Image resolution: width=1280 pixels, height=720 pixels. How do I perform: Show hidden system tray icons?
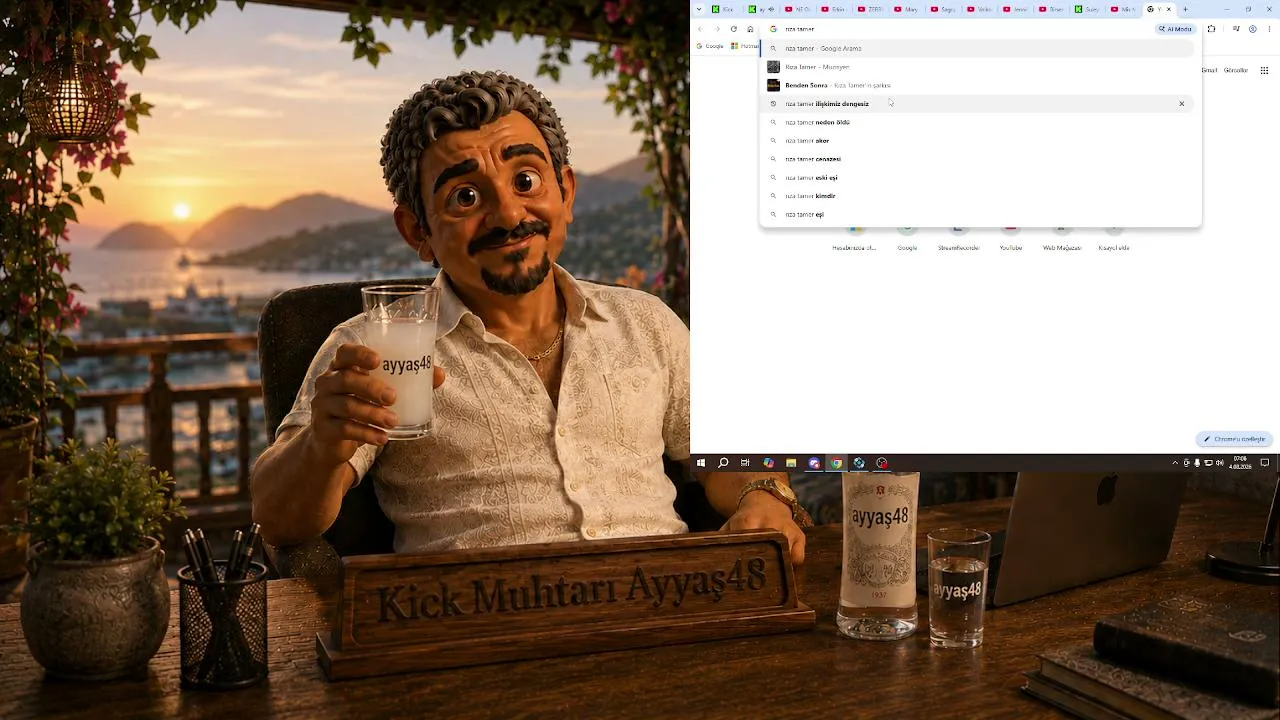[1175, 463]
